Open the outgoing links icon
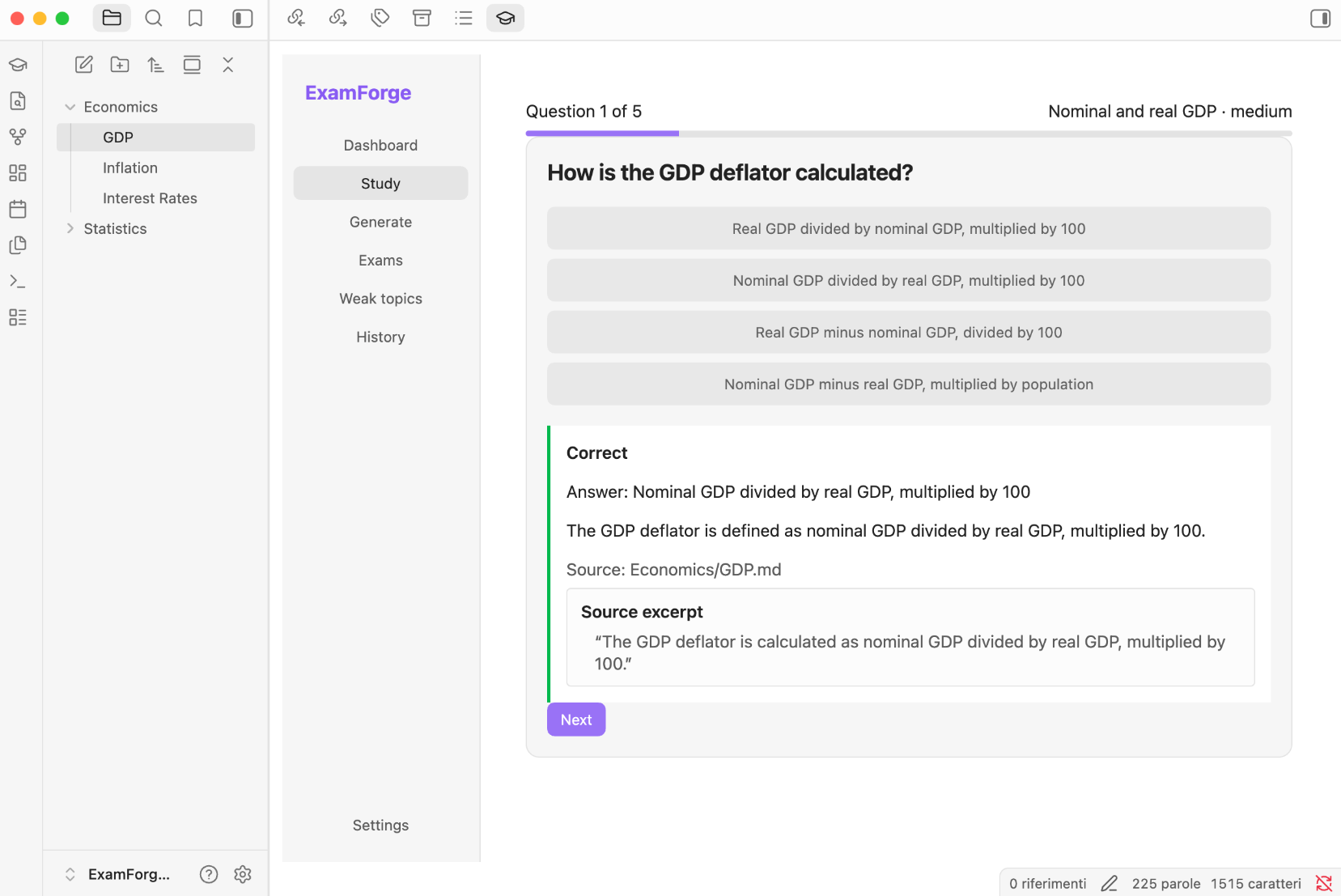This screenshot has width=1341, height=896. pyautogui.click(x=338, y=18)
